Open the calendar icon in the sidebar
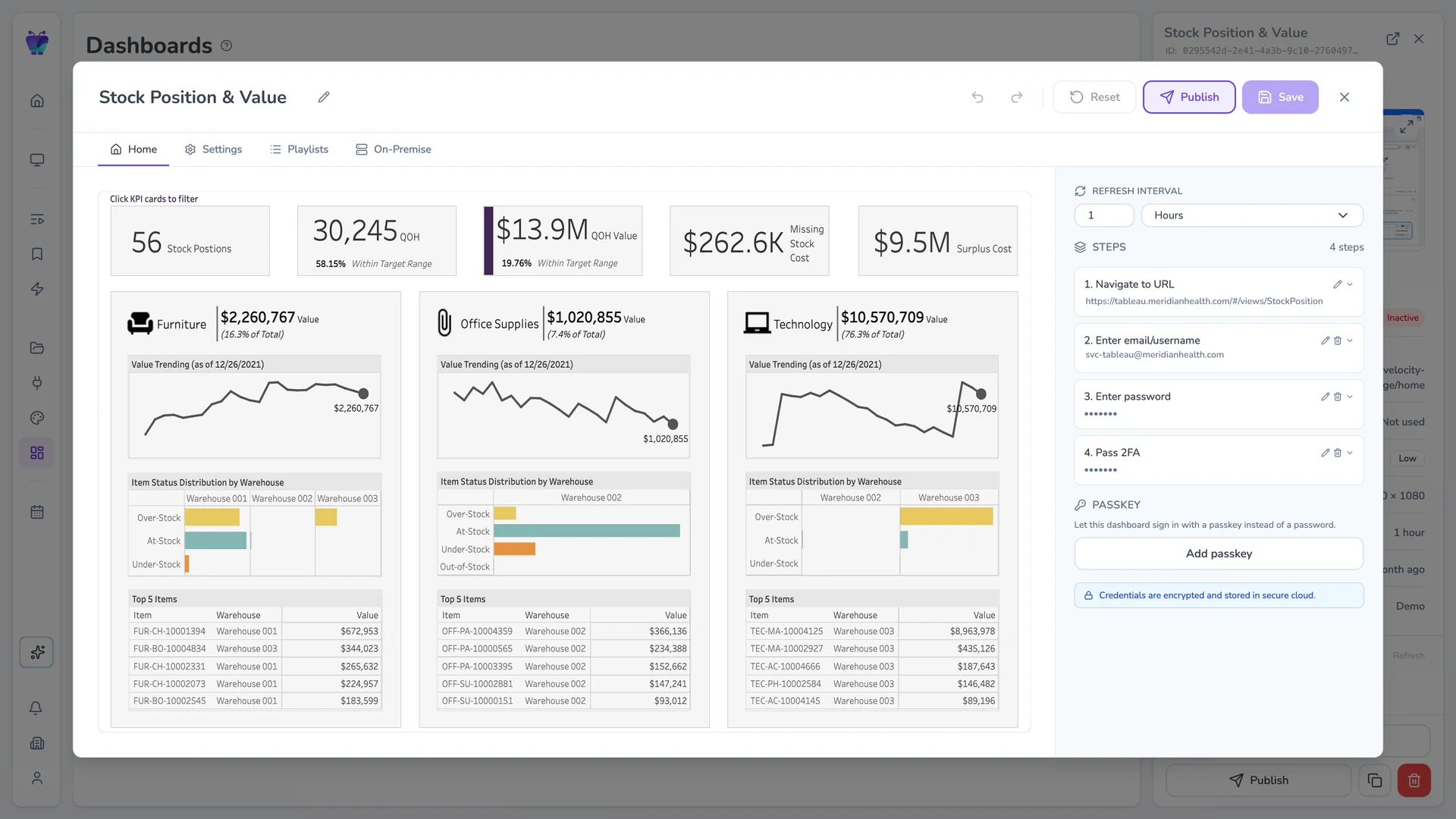The width and height of the screenshot is (1456, 819). tap(36, 512)
